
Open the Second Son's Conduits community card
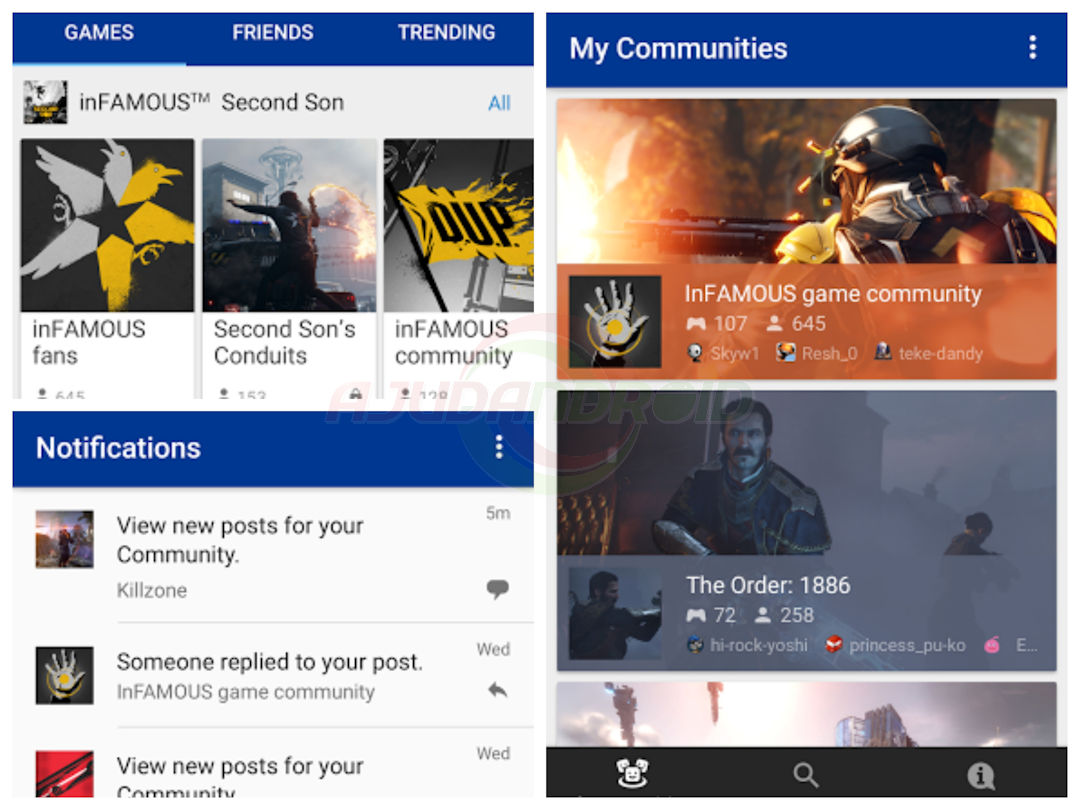[289, 269]
